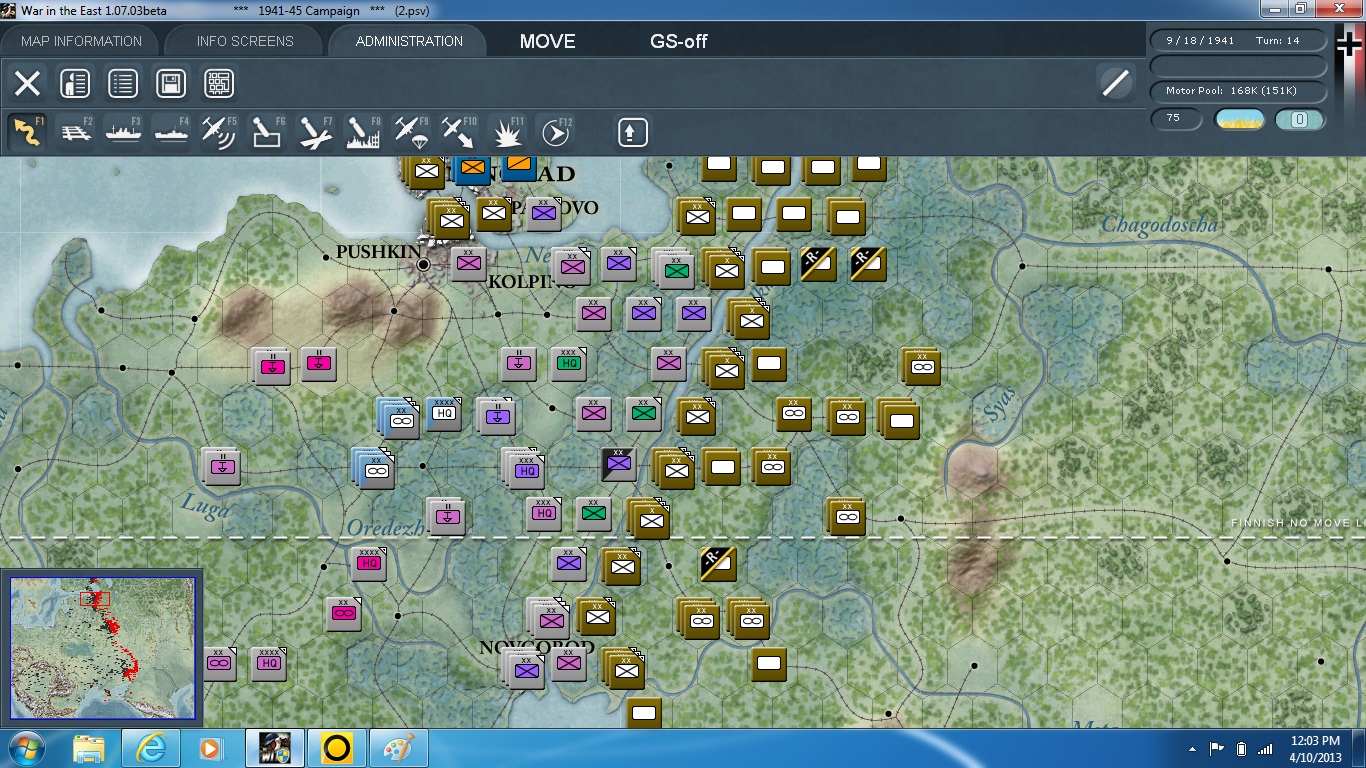The height and width of the screenshot is (768, 1366).
Task: Open Windows Explorer folder in taskbar
Action: click(x=89, y=748)
